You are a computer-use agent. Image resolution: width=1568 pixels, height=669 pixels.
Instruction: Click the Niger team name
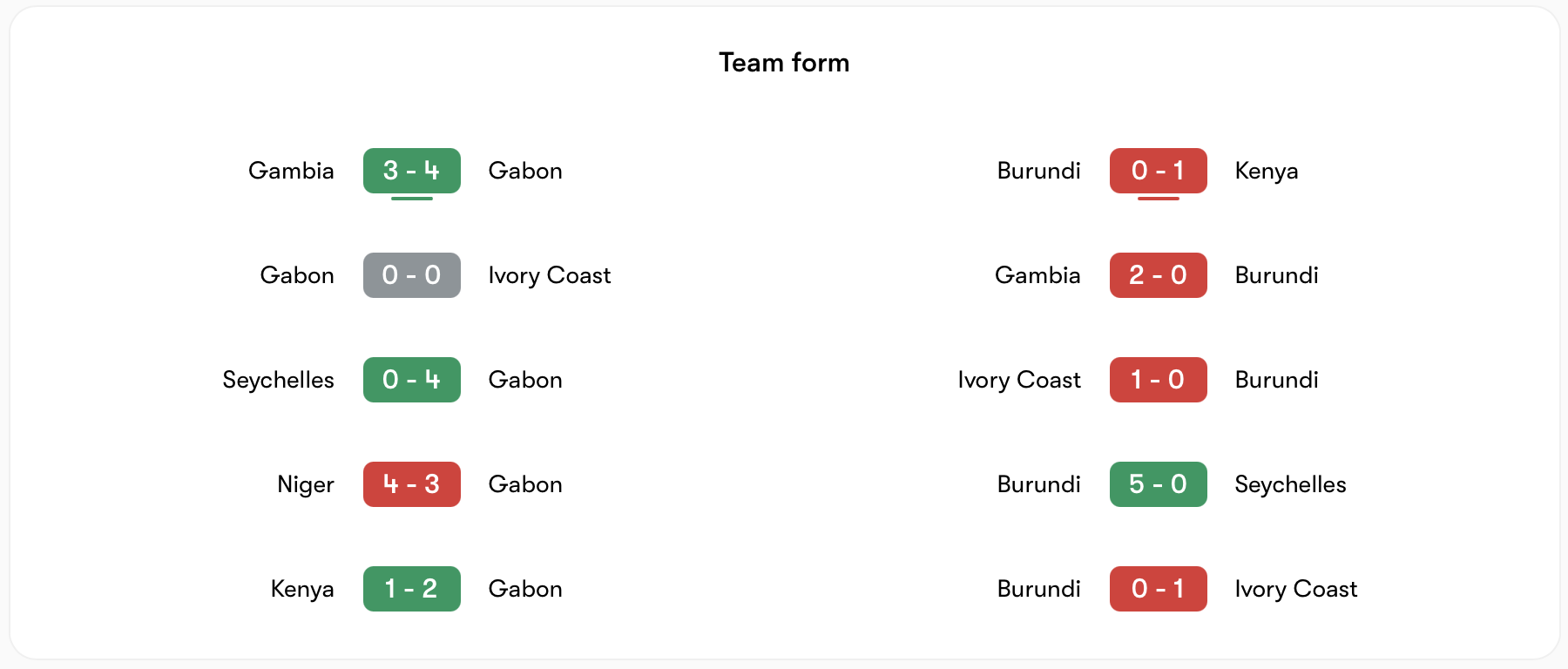pos(305,484)
